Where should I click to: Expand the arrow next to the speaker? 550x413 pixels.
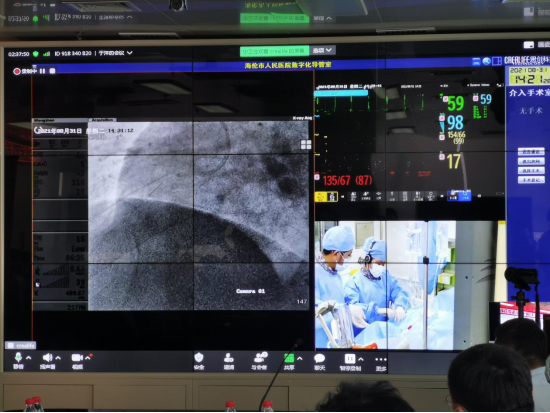pos(58,358)
